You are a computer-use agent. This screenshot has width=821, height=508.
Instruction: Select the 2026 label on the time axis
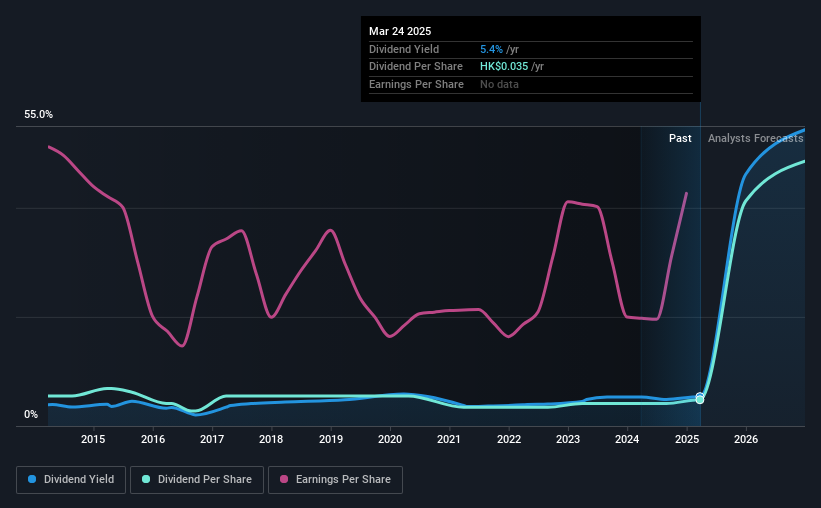point(746,439)
